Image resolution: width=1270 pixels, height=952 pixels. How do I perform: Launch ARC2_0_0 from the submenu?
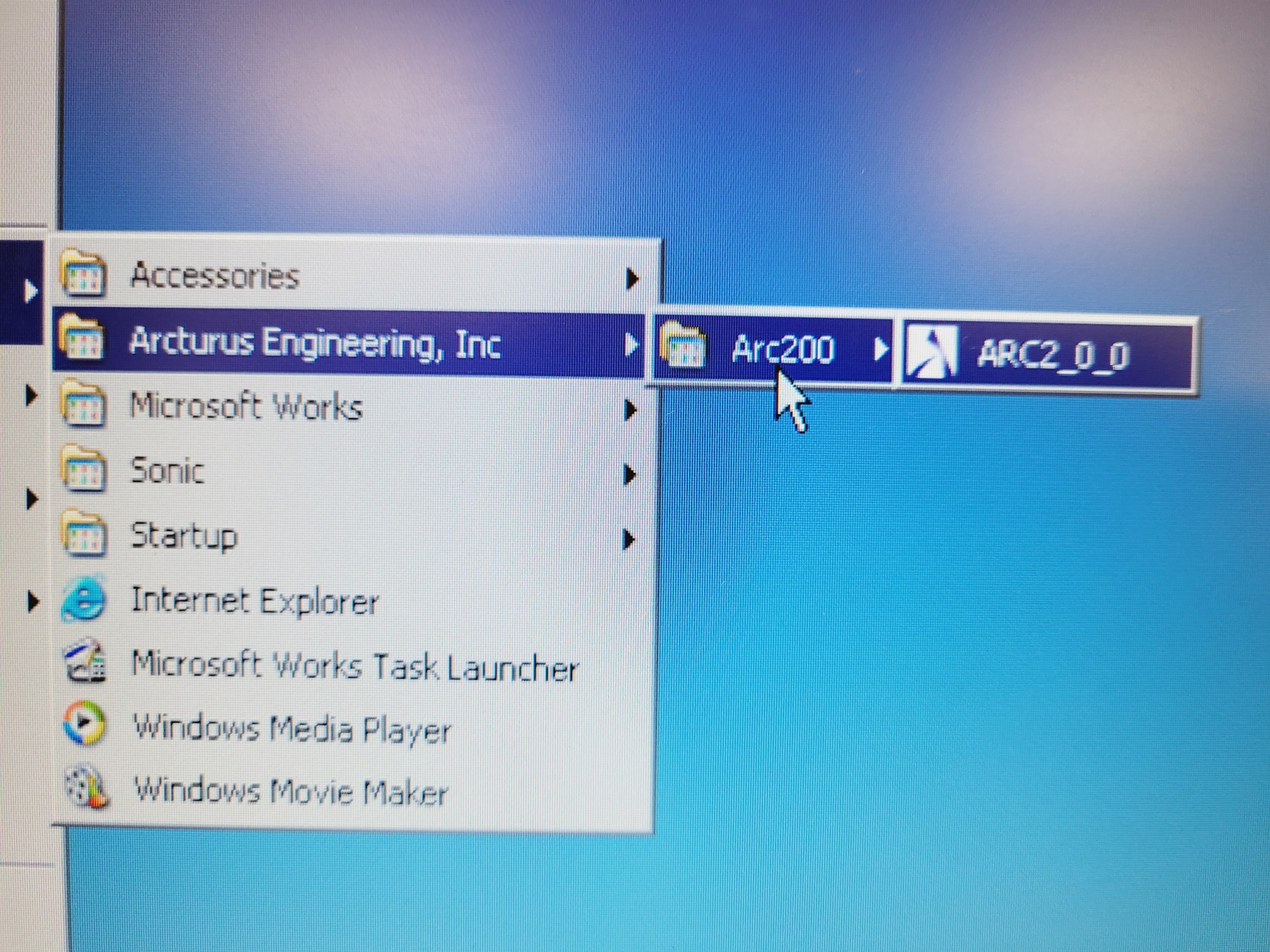(x=1052, y=355)
